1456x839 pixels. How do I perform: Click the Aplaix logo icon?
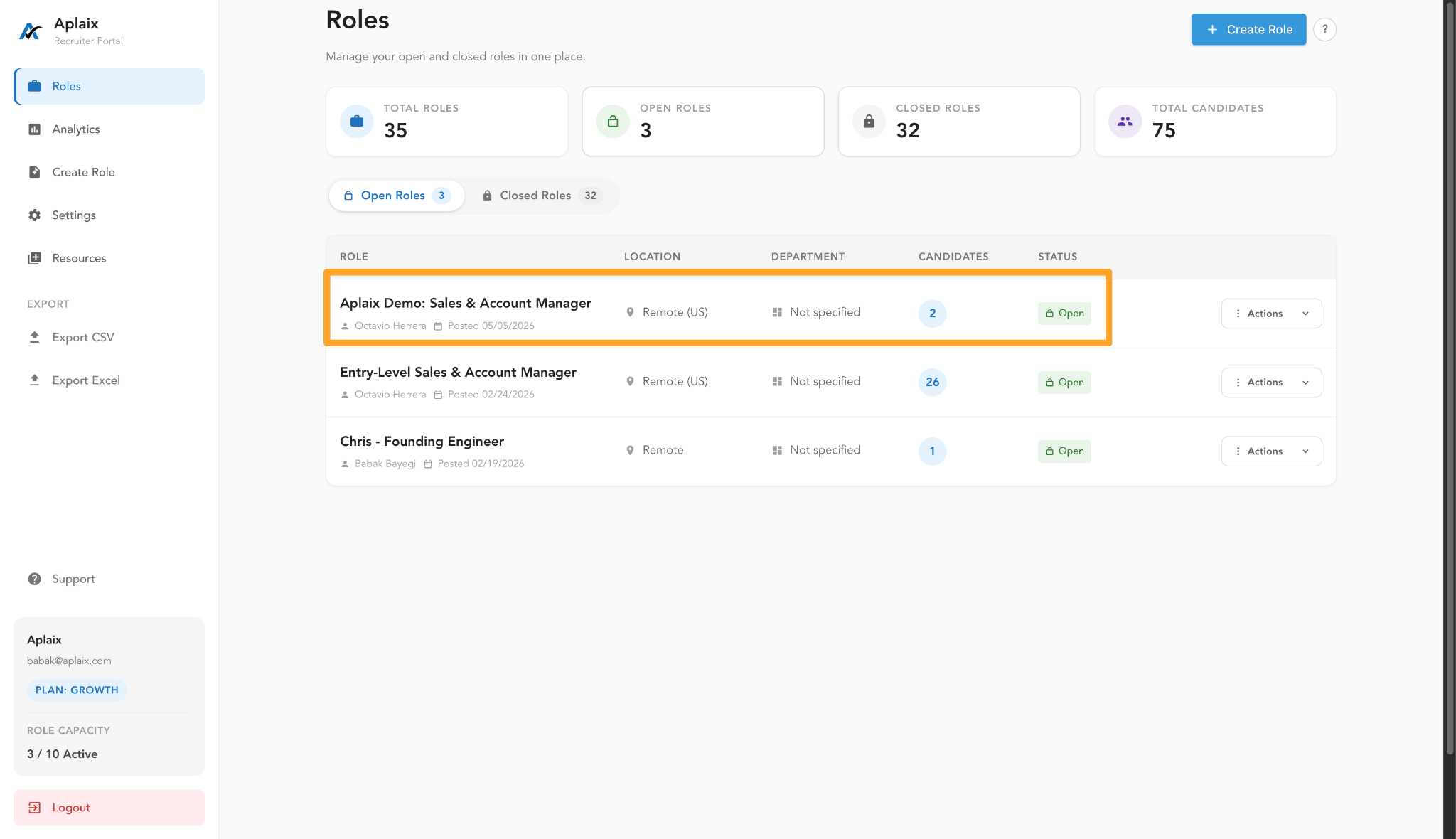[x=31, y=31]
